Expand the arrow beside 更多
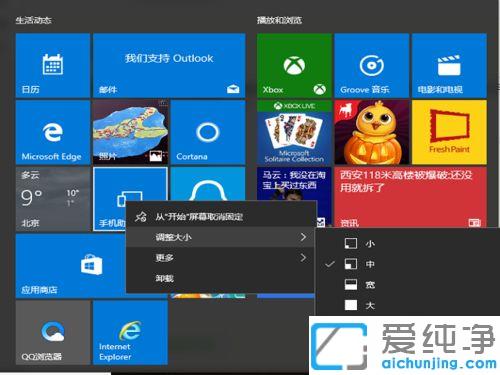Image resolution: width=500 pixels, height=375 pixels. click(303, 258)
